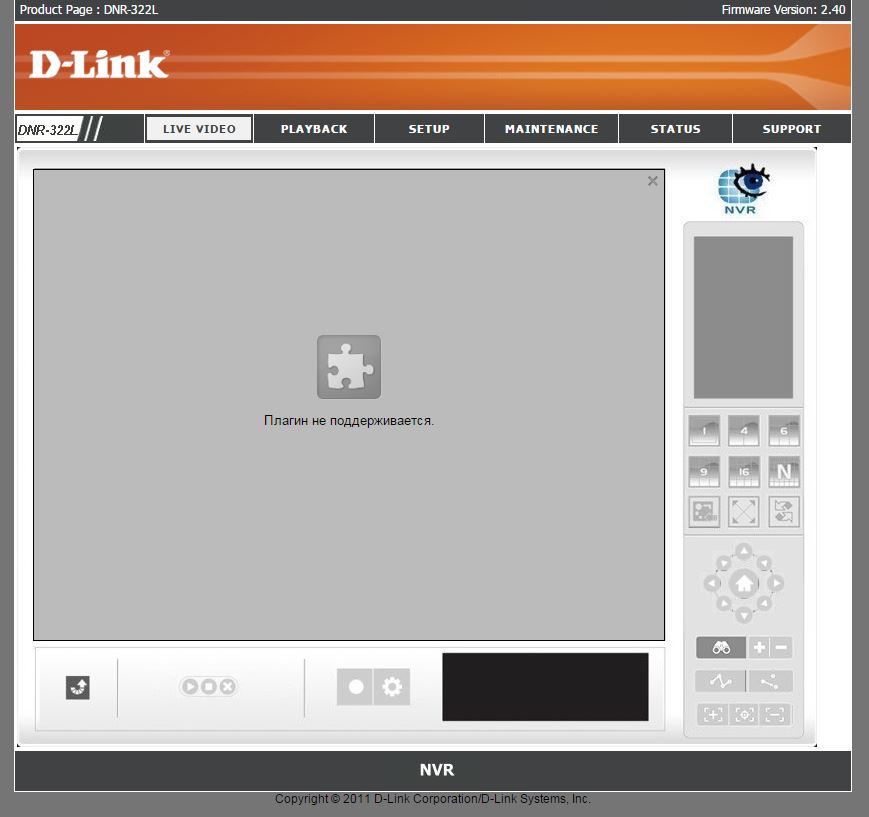
Task: Open the STATUS tab
Action: coord(676,129)
